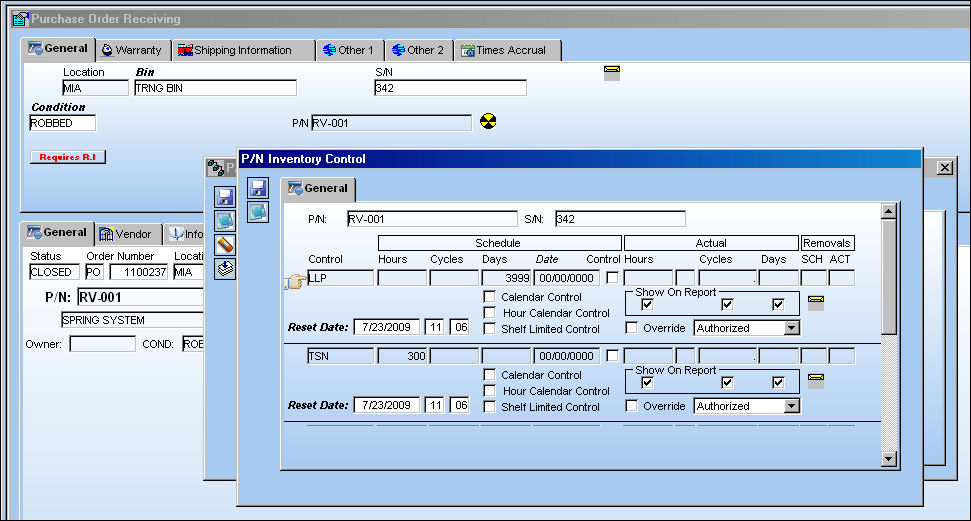Click the teal window icon in the middle window toolbar
This screenshot has width=971, height=521.
(x=225, y=221)
